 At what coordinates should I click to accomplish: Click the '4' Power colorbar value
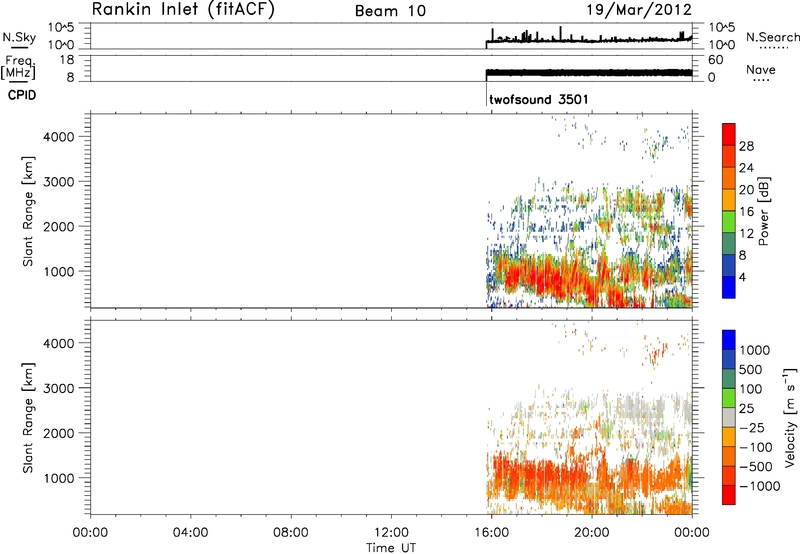coord(742,277)
